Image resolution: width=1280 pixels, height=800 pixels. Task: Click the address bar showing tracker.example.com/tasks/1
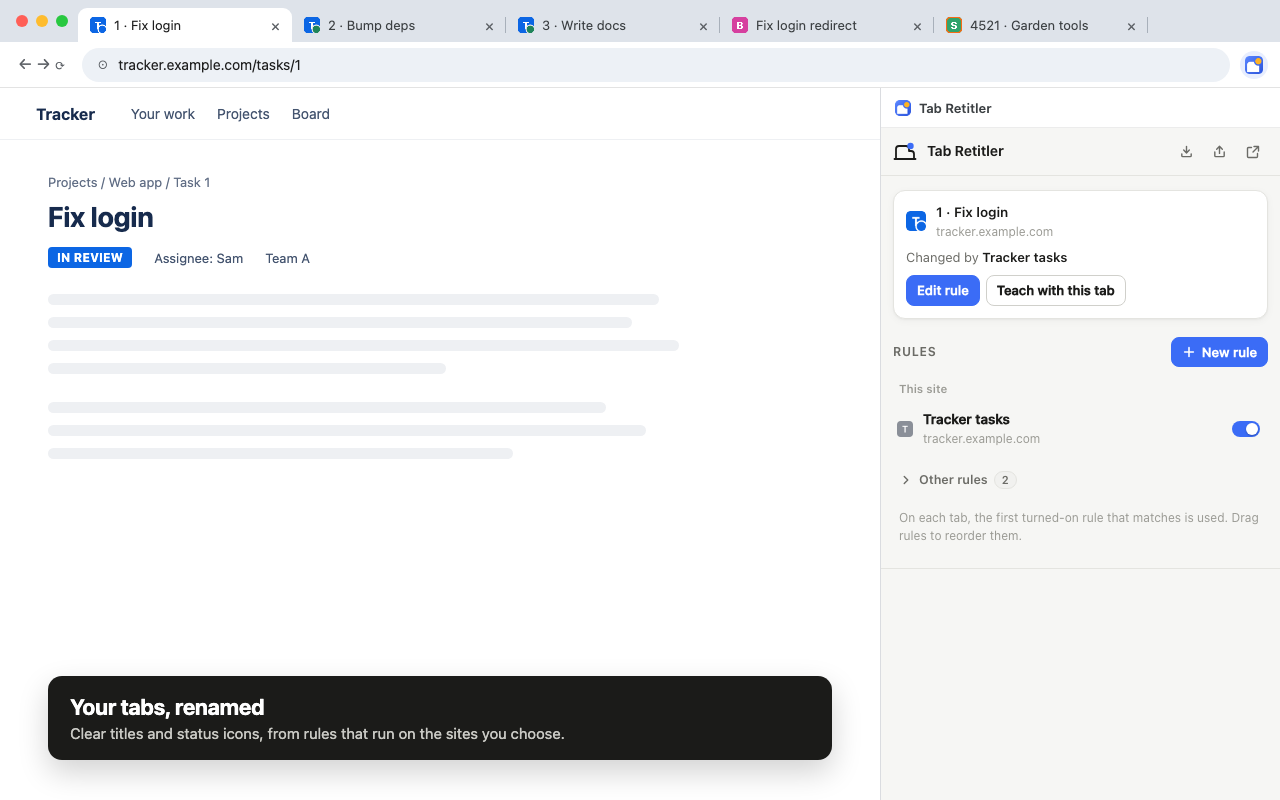[x=656, y=65]
